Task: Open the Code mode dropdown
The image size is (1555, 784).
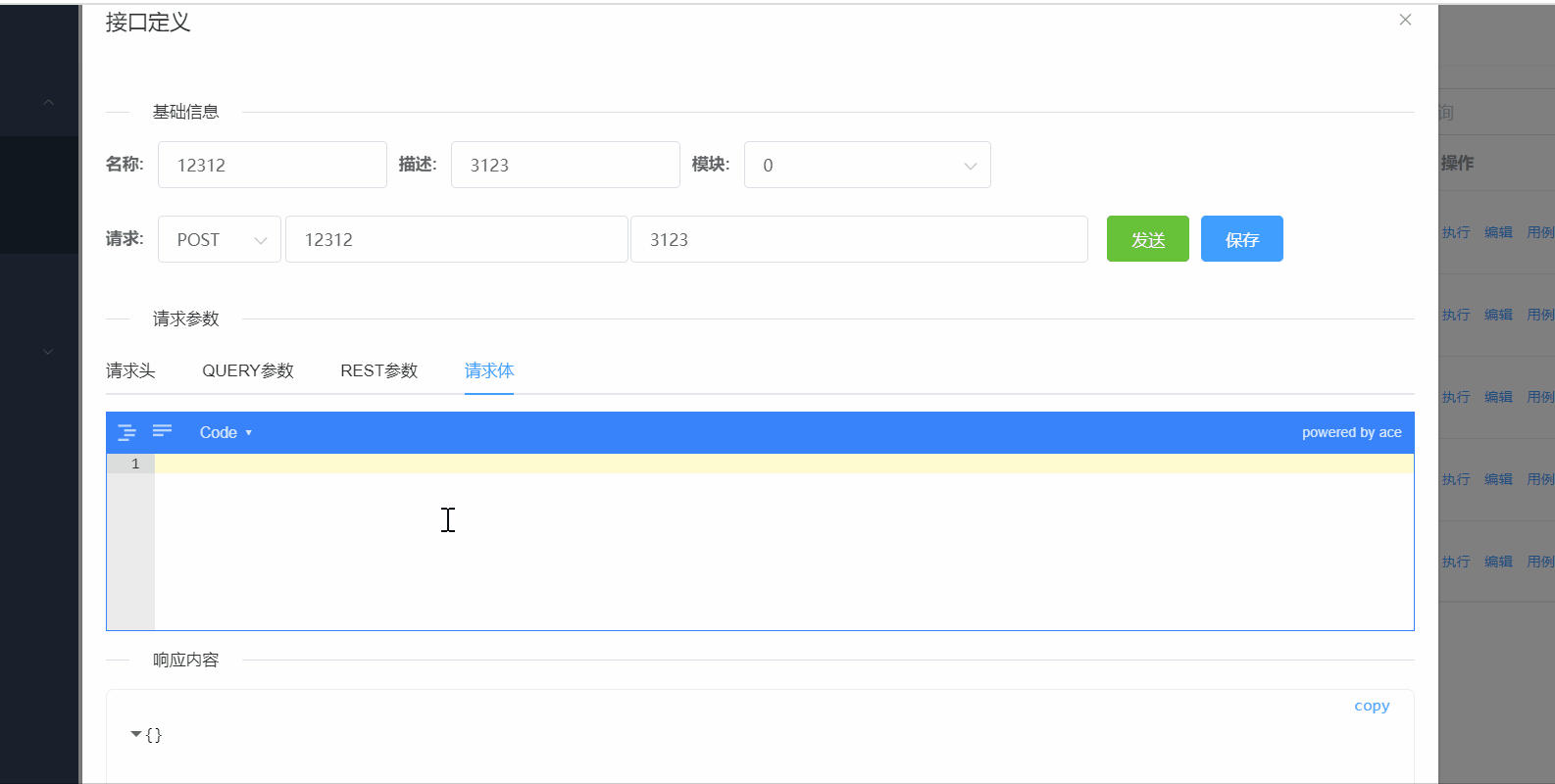Action: pos(226,432)
